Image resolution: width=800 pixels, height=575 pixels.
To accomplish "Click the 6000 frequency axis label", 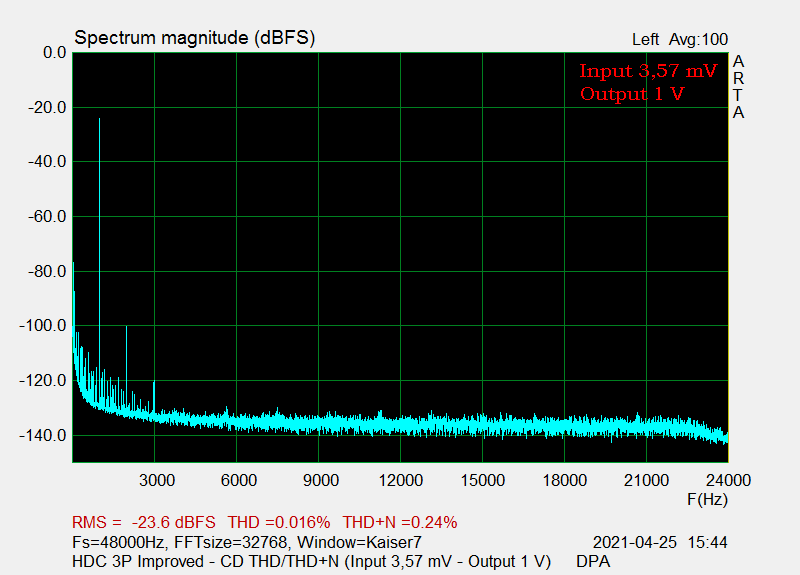I will [238, 480].
